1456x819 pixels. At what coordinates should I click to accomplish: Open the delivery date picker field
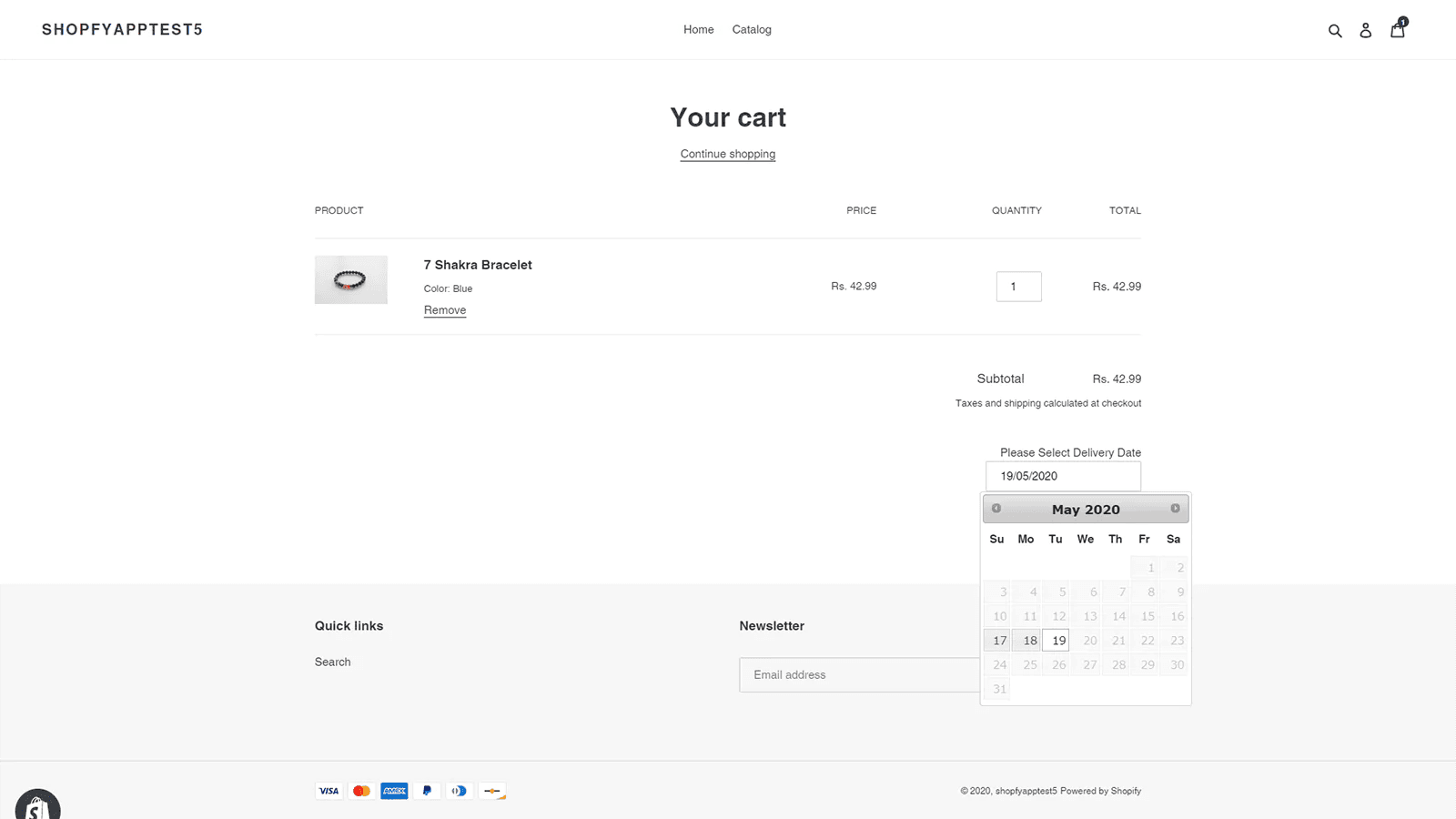click(1063, 475)
